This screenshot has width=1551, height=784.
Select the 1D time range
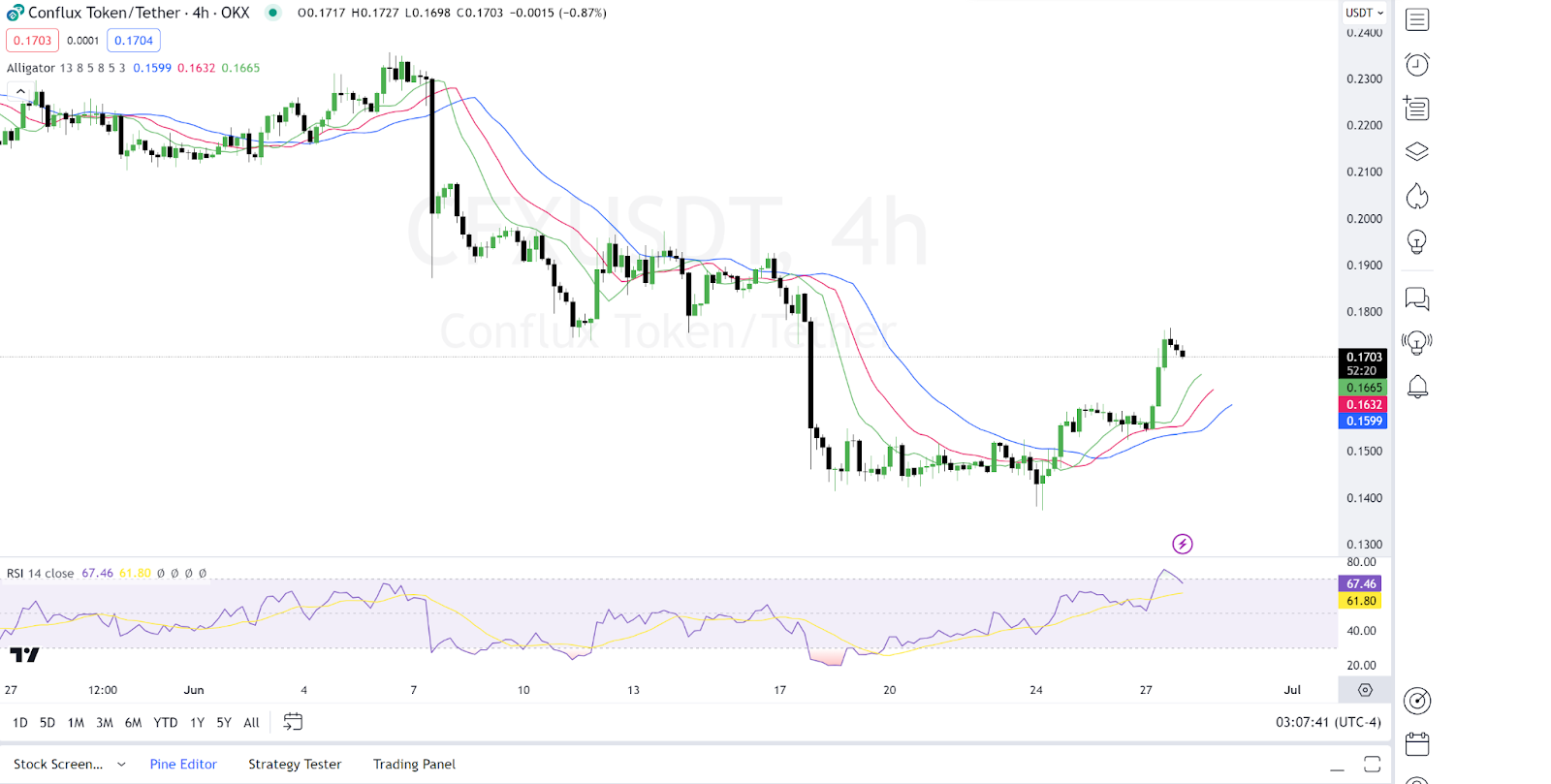[x=19, y=722]
